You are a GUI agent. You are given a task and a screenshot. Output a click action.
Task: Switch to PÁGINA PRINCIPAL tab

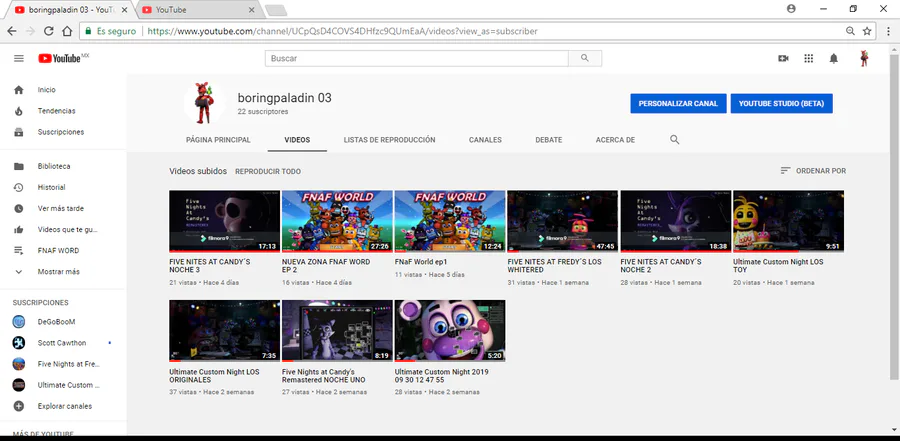coord(218,140)
